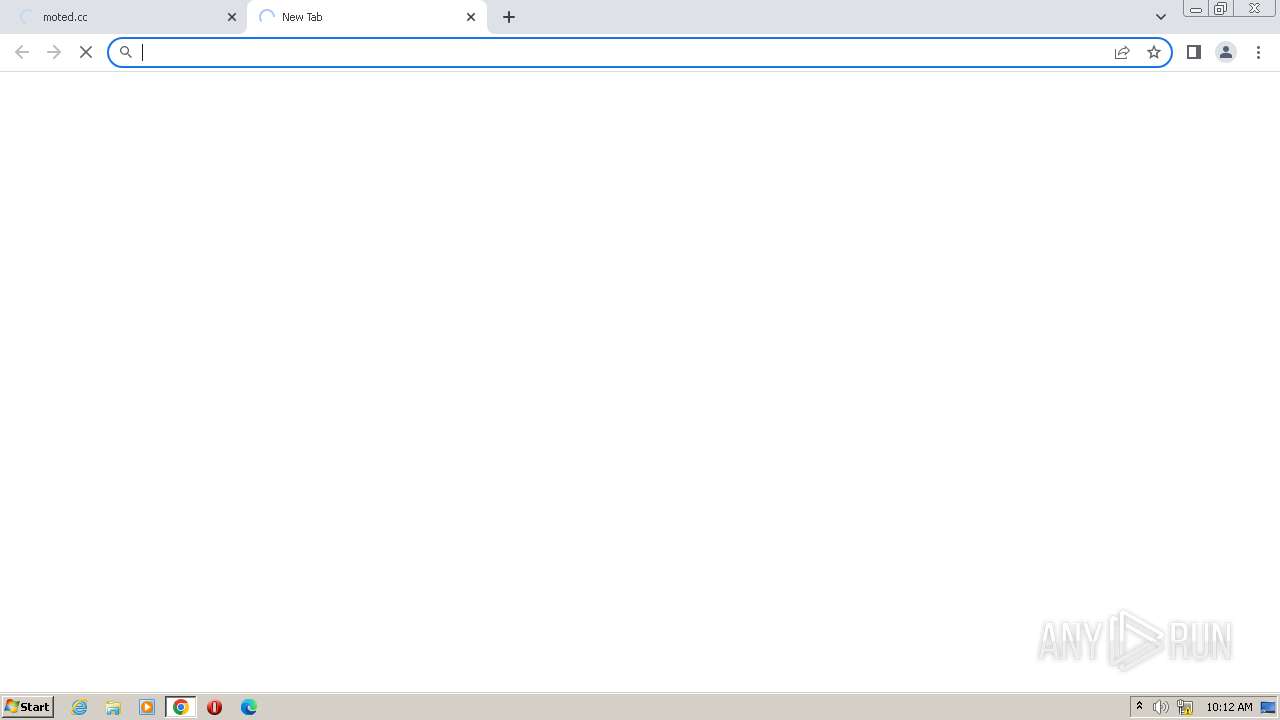The image size is (1280, 720).
Task: Launch Internet Explorer from taskbar
Action: click(80, 707)
